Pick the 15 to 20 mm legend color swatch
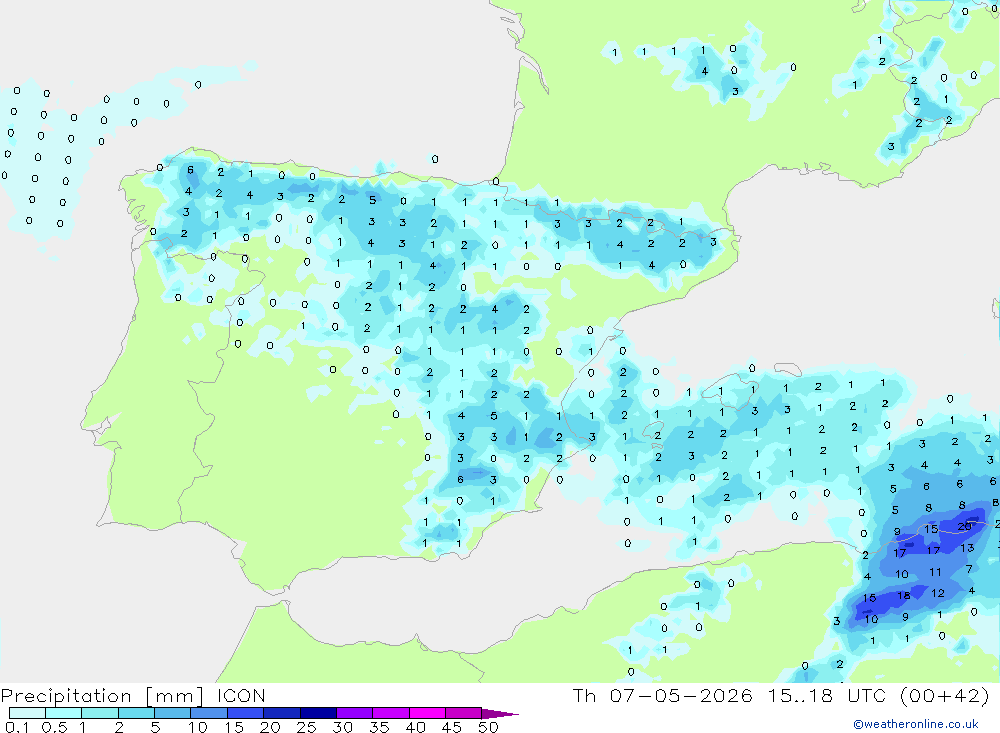Image resolution: width=1000 pixels, height=733 pixels. click(x=246, y=713)
